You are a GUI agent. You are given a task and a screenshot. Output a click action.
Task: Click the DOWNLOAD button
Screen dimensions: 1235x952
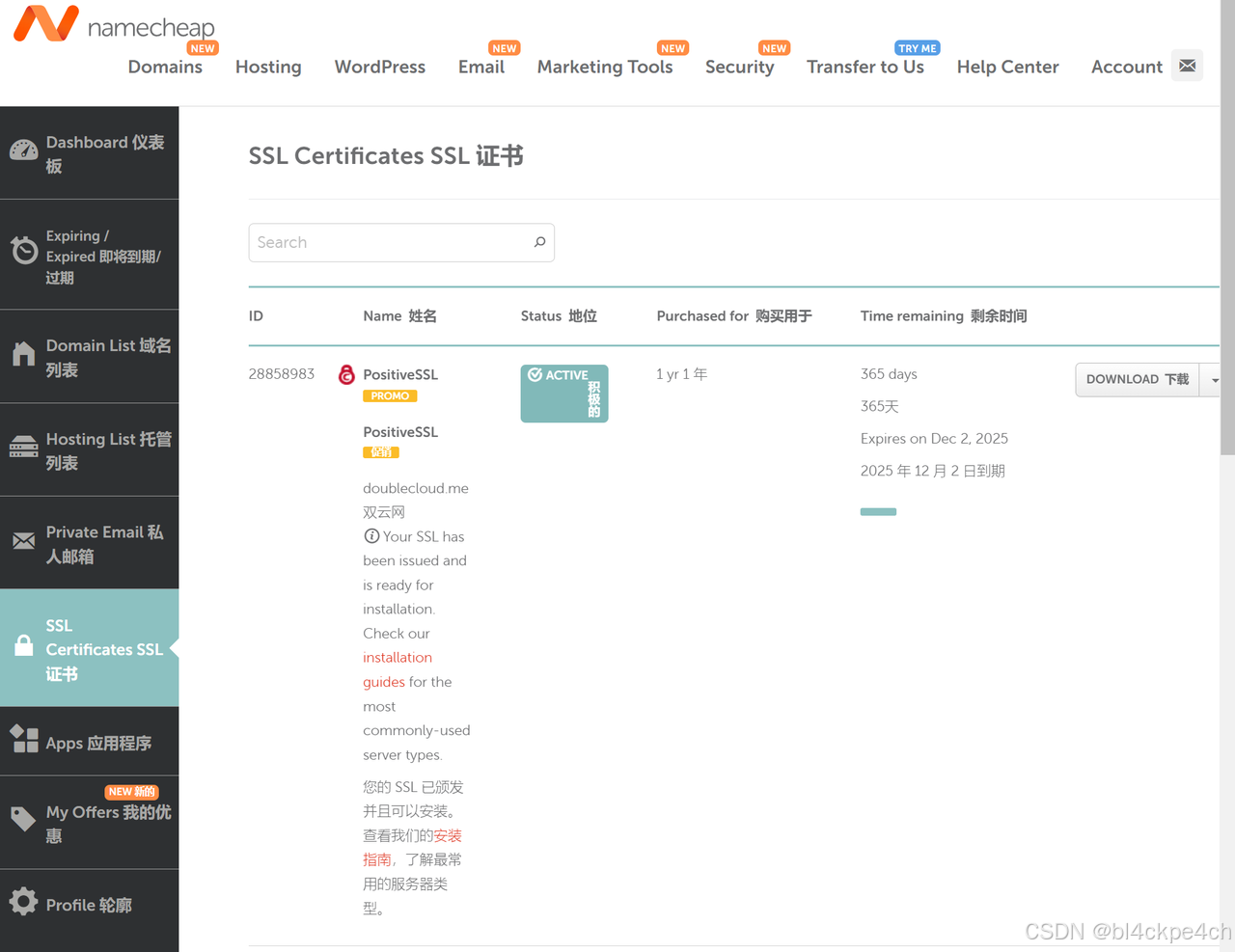coord(1138,379)
